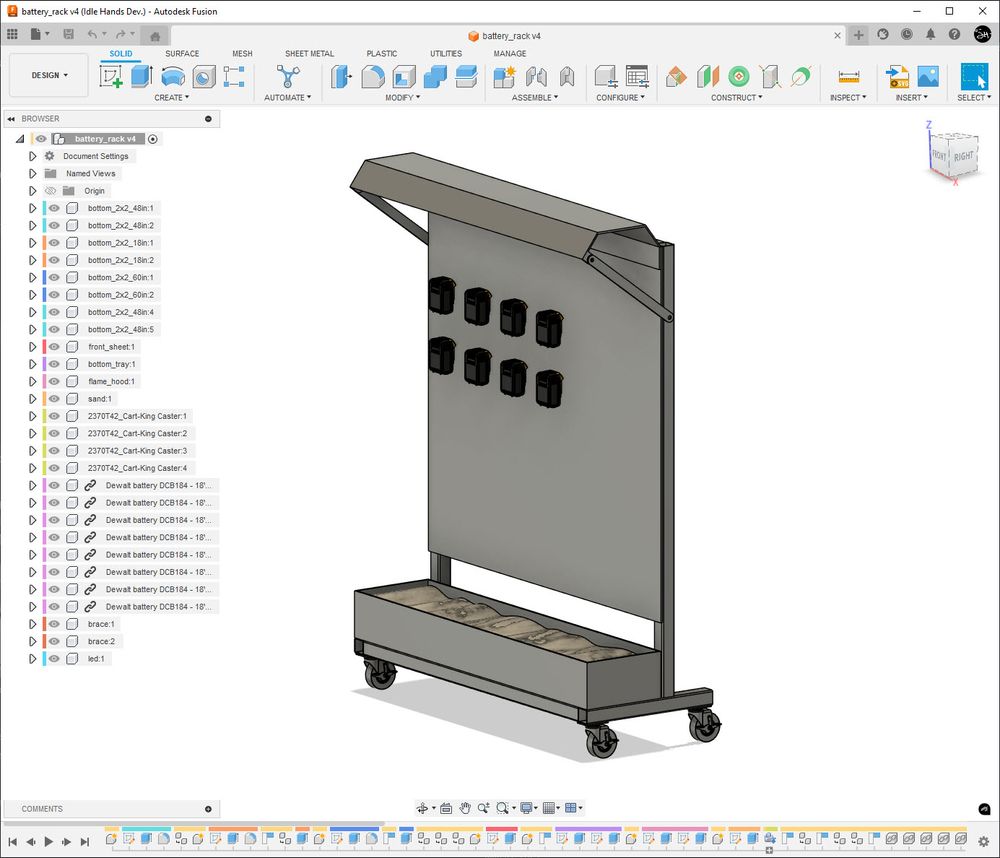Open the Help question mark icon
The width and height of the screenshot is (1000, 858).
point(954,34)
